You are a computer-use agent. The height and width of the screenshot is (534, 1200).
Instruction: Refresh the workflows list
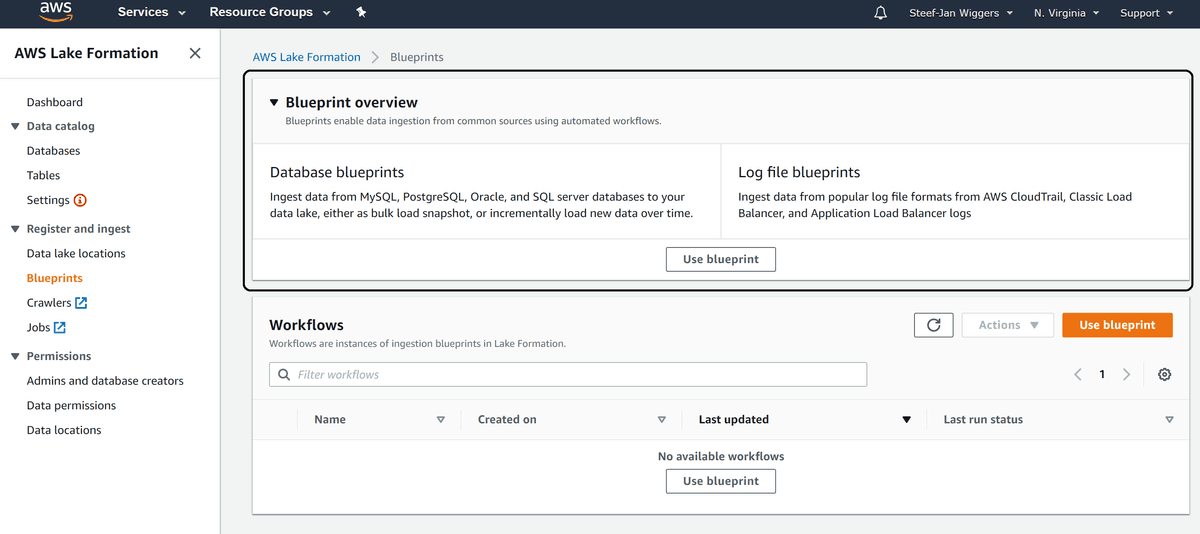(933, 325)
